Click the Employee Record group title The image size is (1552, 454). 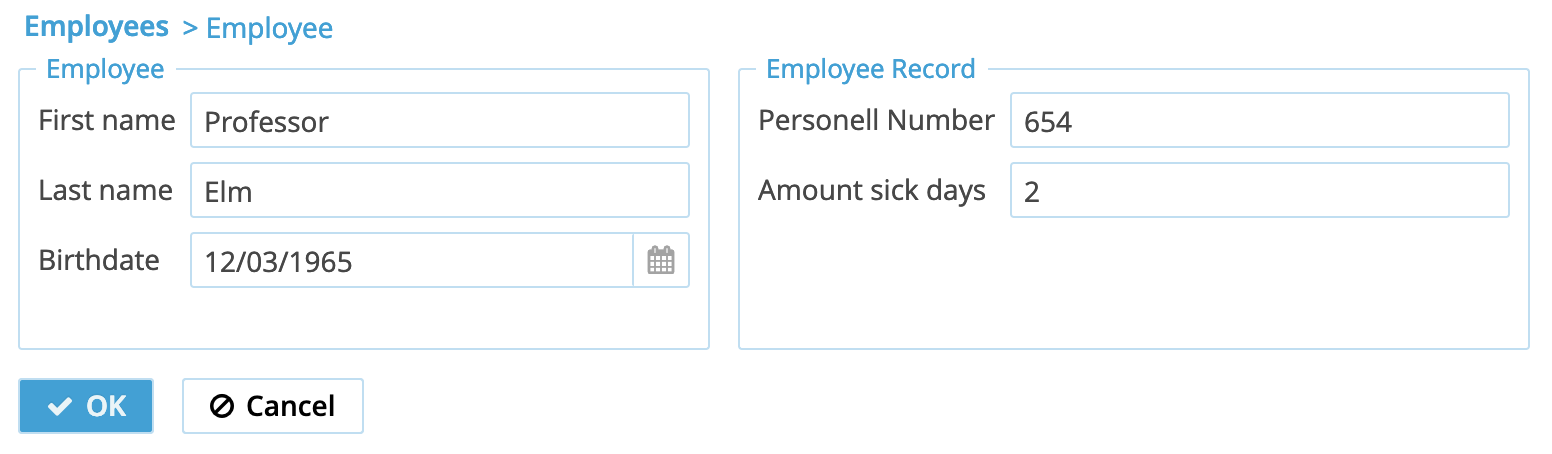point(870,69)
